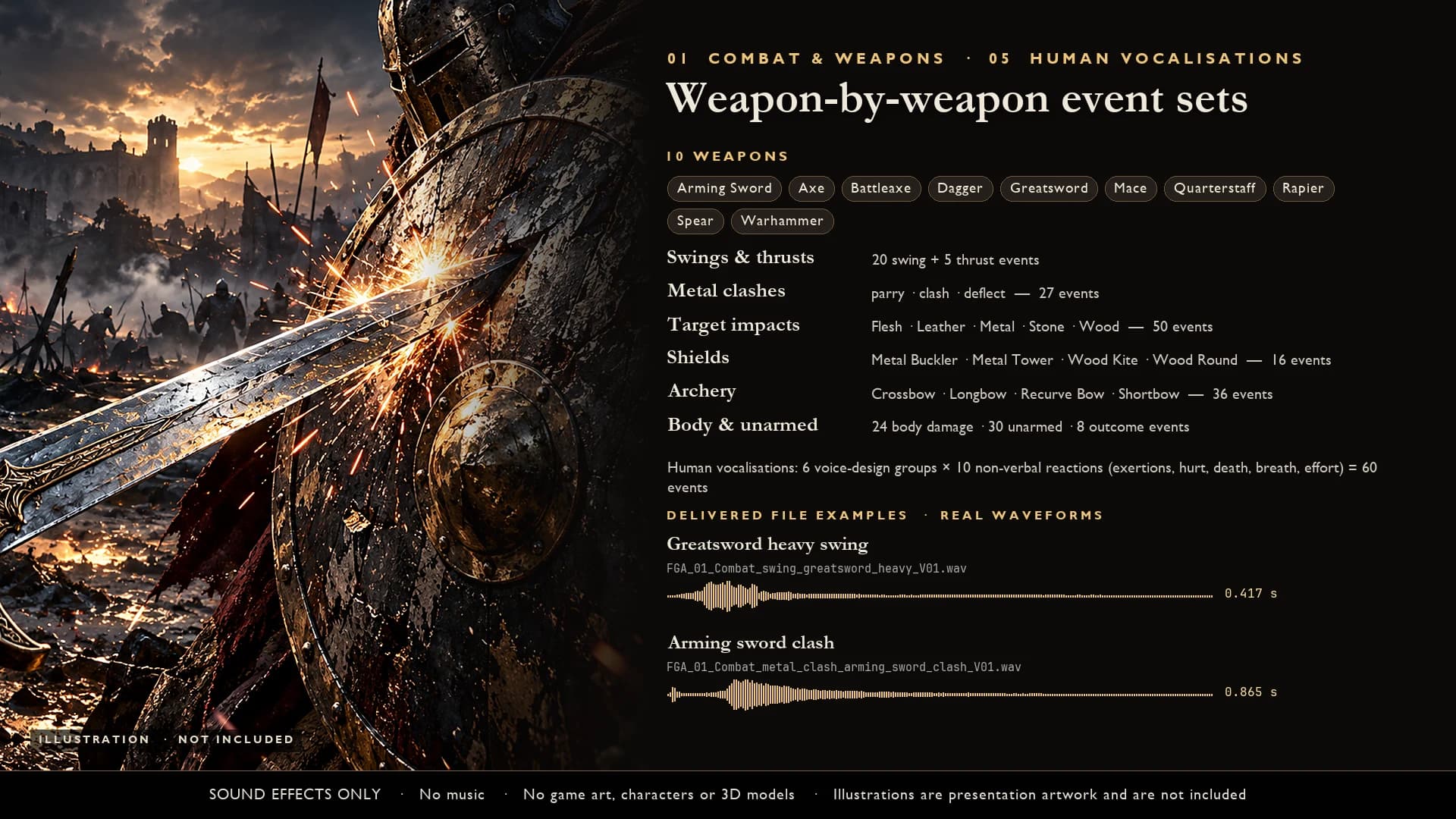Choose the Battleaxe chip
Image resolution: width=1456 pixels, height=819 pixels.
pyautogui.click(x=880, y=188)
